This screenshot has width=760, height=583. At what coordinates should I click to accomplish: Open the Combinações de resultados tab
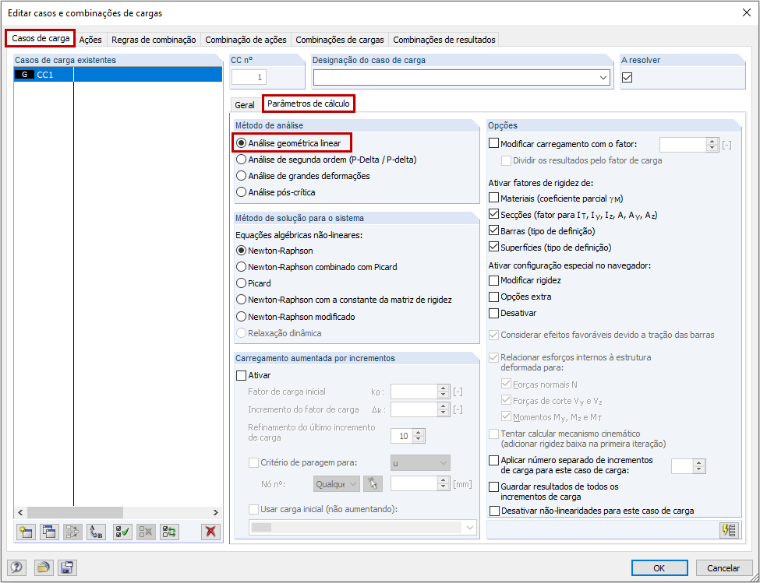point(444,40)
